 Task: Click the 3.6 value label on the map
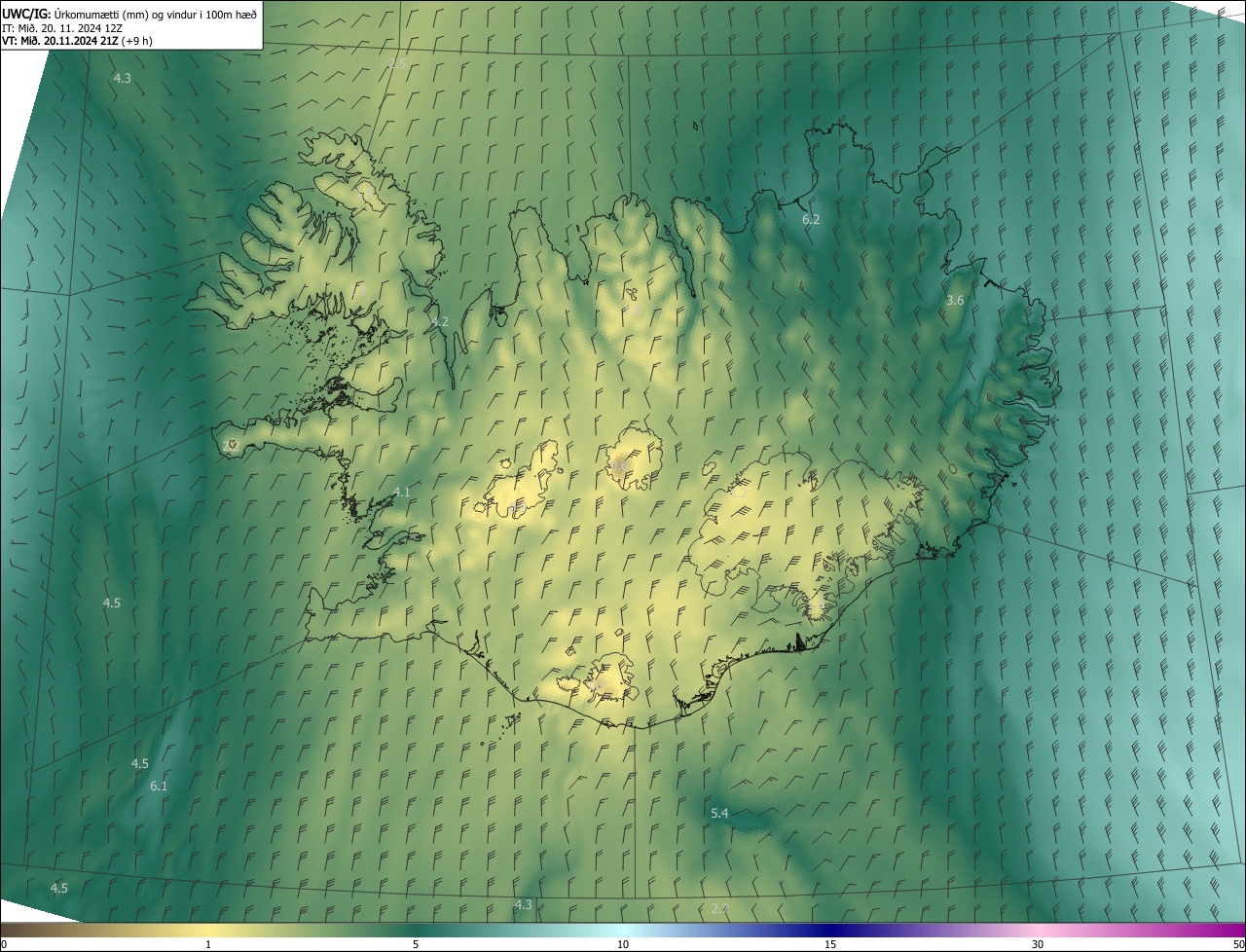955,301
